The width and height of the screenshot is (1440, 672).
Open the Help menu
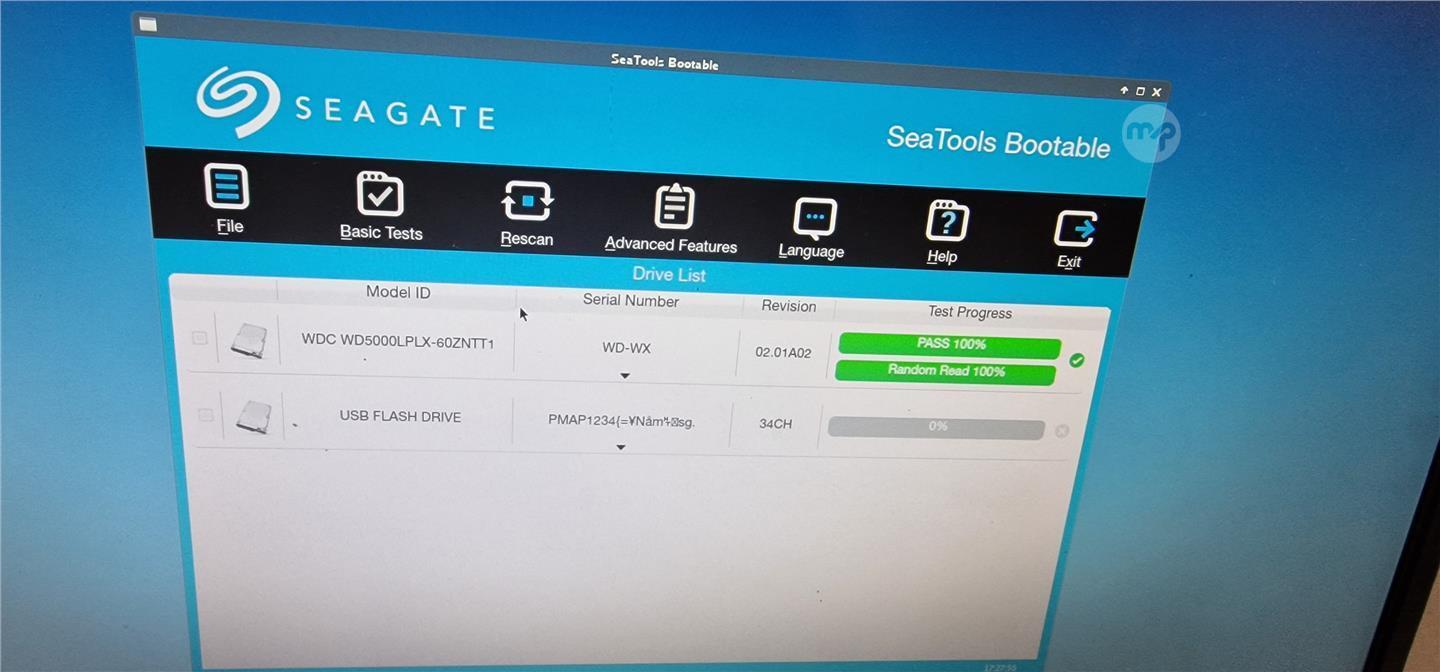[944, 233]
